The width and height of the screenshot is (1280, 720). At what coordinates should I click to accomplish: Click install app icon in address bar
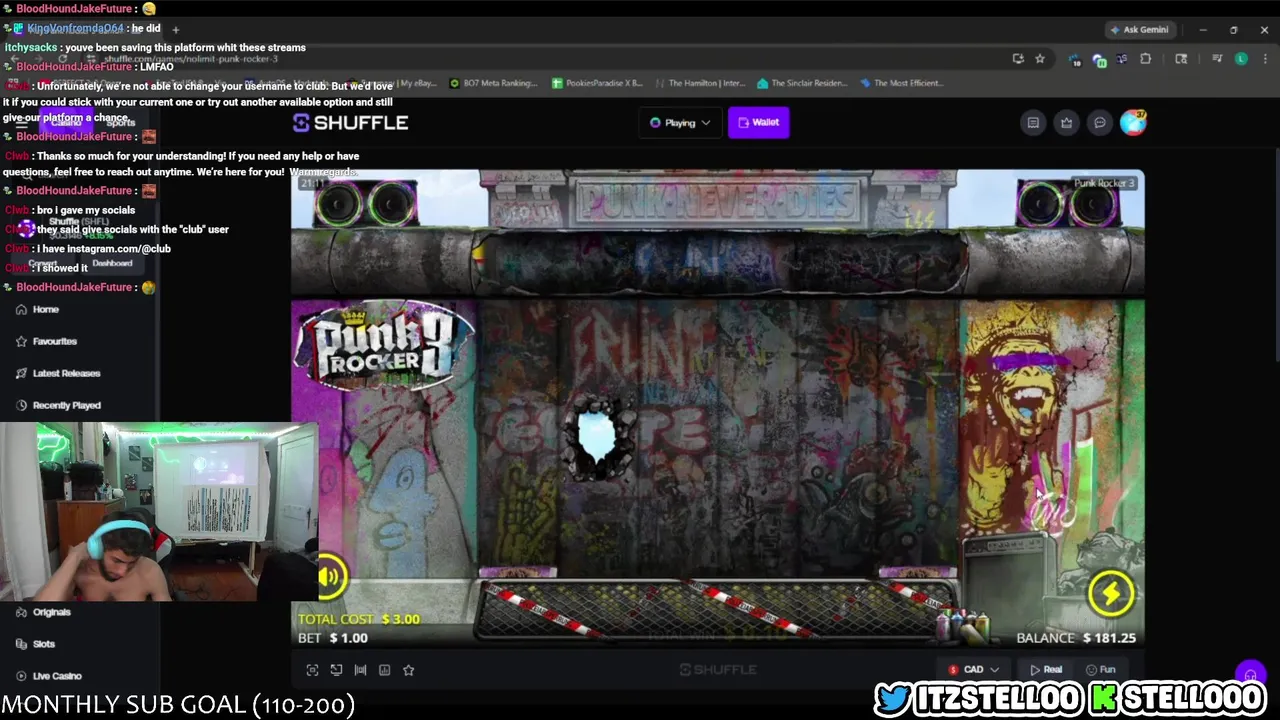click(1018, 59)
